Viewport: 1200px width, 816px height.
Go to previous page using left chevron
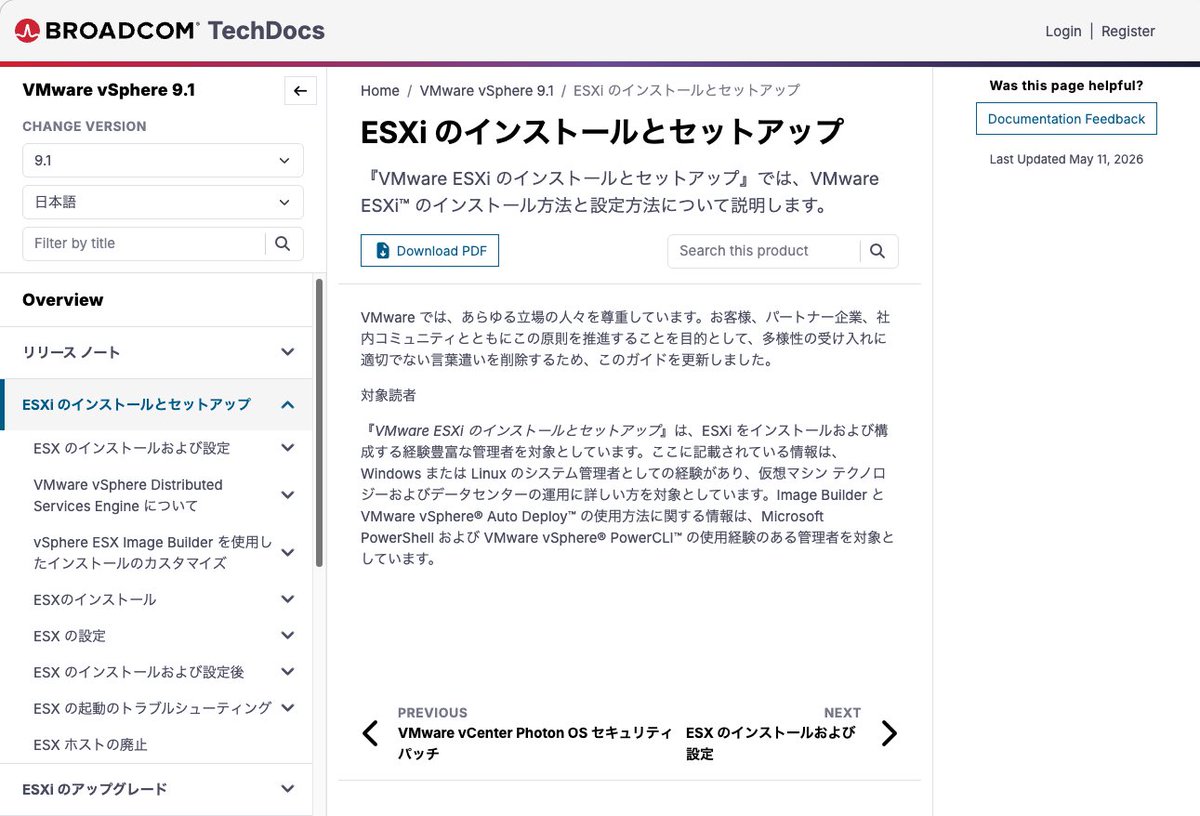[x=370, y=733]
